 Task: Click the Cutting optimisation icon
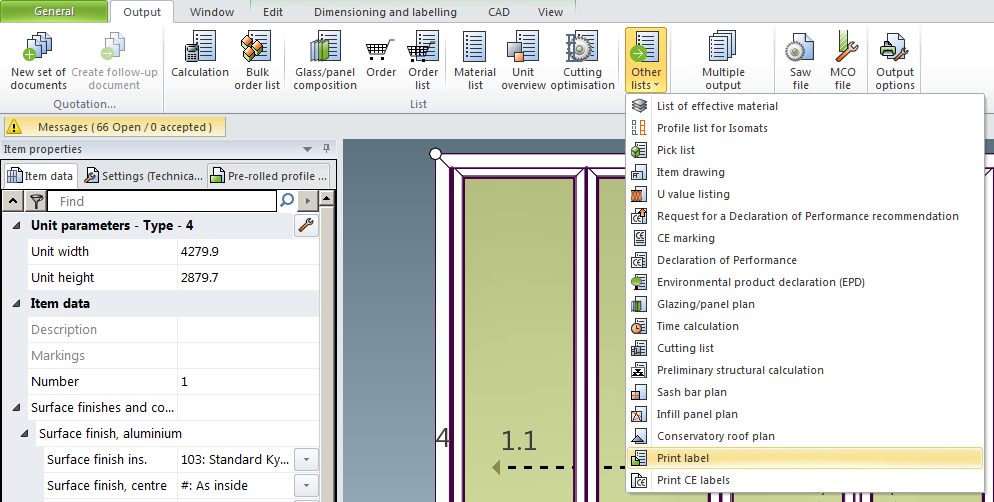(582, 59)
